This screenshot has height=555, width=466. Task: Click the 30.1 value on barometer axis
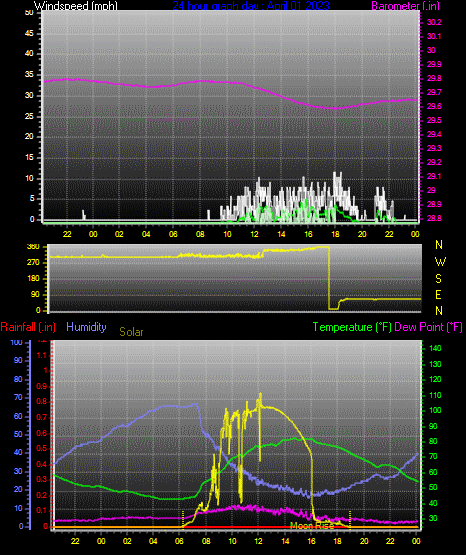click(434, 36)
